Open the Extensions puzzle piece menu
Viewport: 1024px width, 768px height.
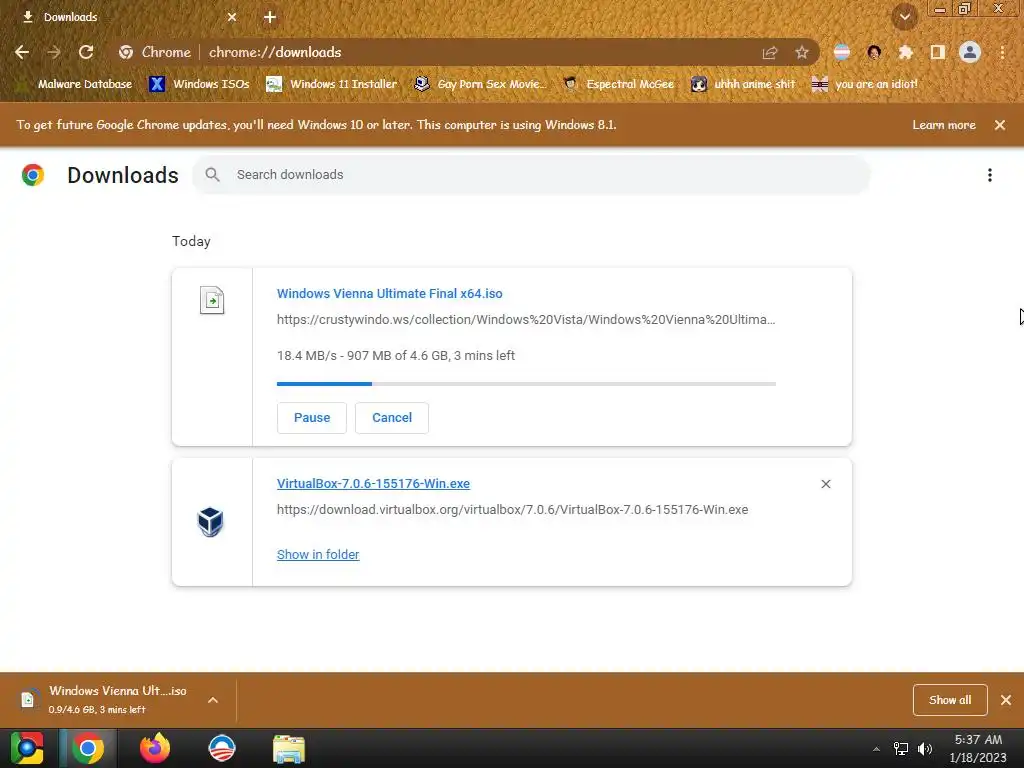(x=905, y=52)
